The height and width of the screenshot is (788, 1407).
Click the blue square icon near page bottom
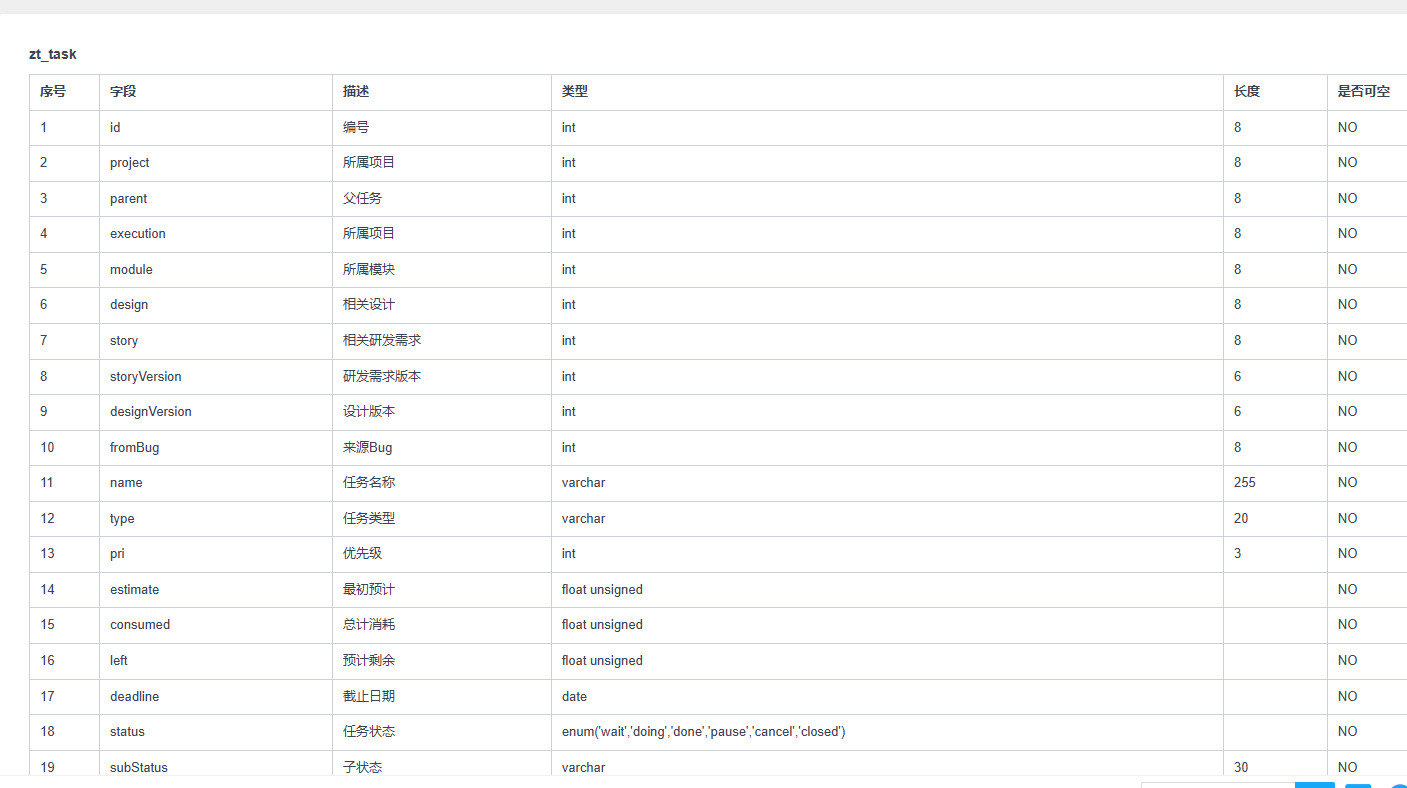coord(1358,785)
